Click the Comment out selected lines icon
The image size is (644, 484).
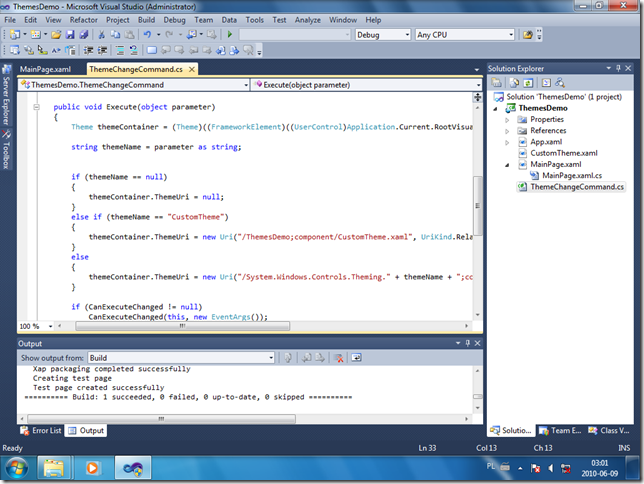point(120,50)
